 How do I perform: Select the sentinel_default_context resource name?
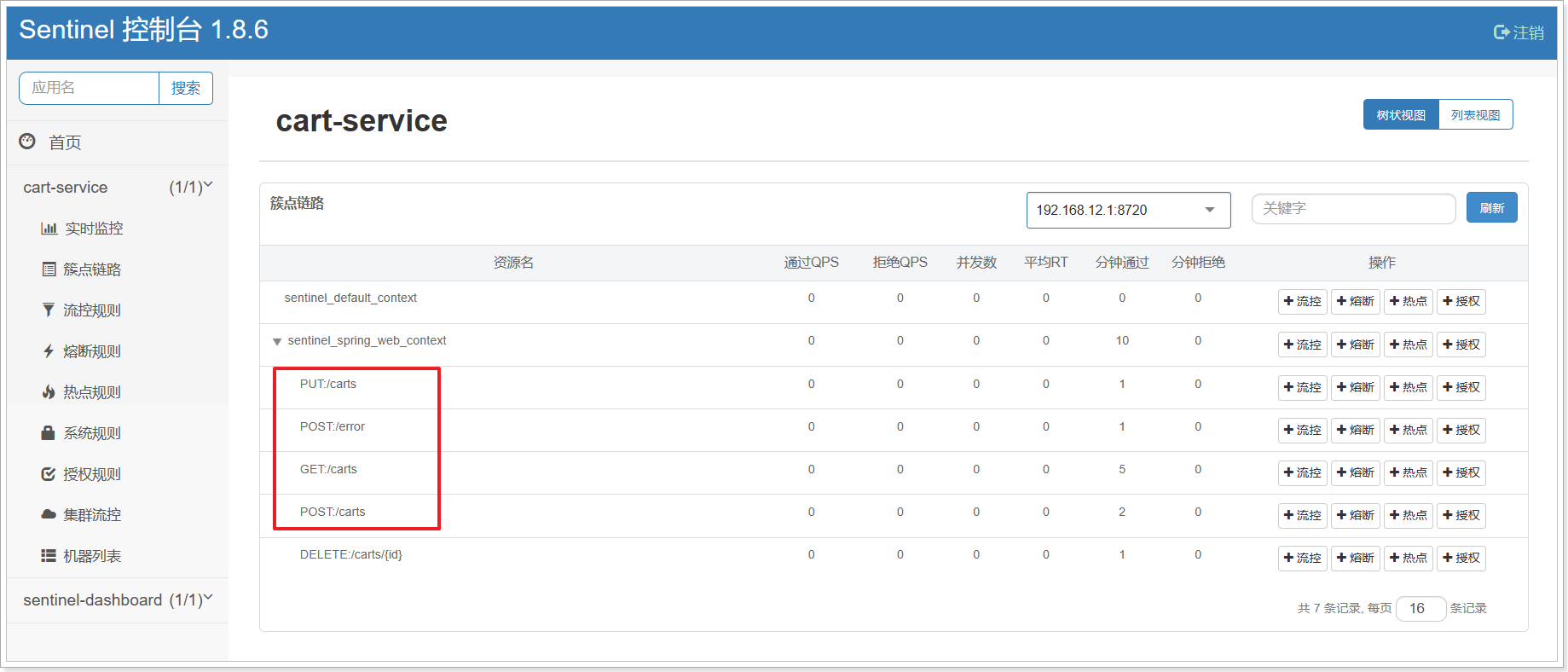(x=350, y=298)
